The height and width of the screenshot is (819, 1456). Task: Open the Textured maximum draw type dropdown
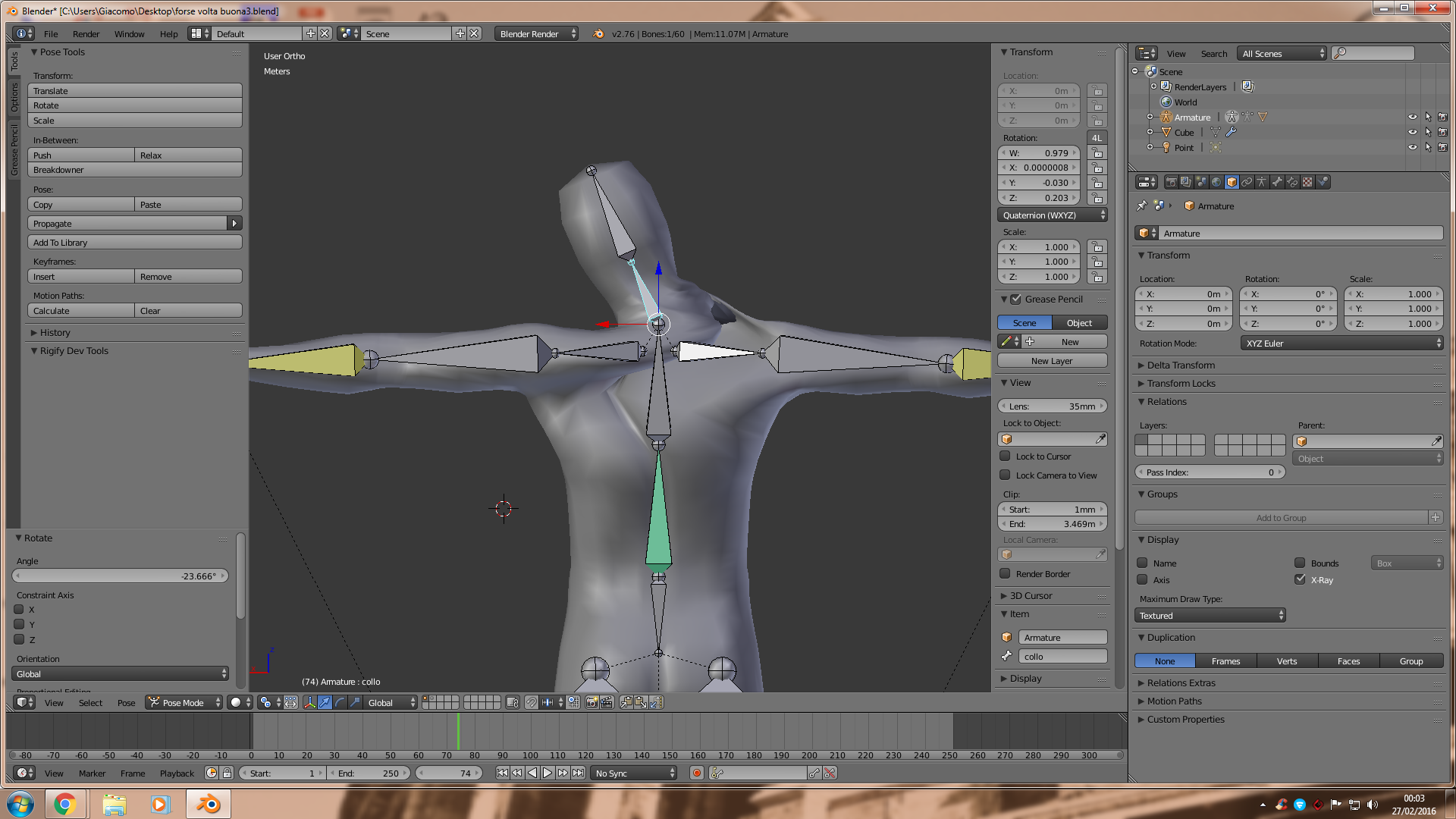pos(1210,615)
